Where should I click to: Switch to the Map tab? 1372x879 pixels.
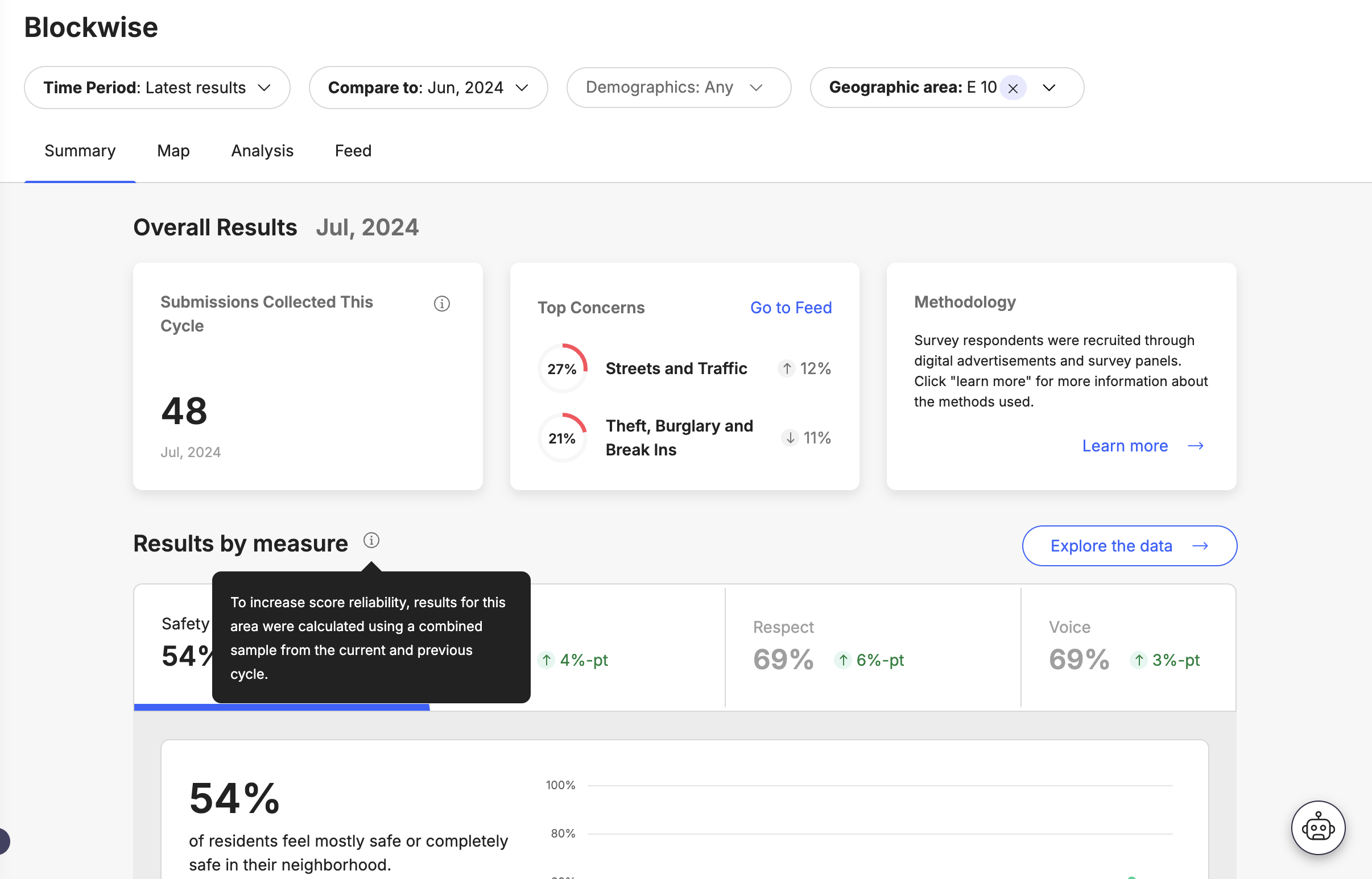[173, 151]
